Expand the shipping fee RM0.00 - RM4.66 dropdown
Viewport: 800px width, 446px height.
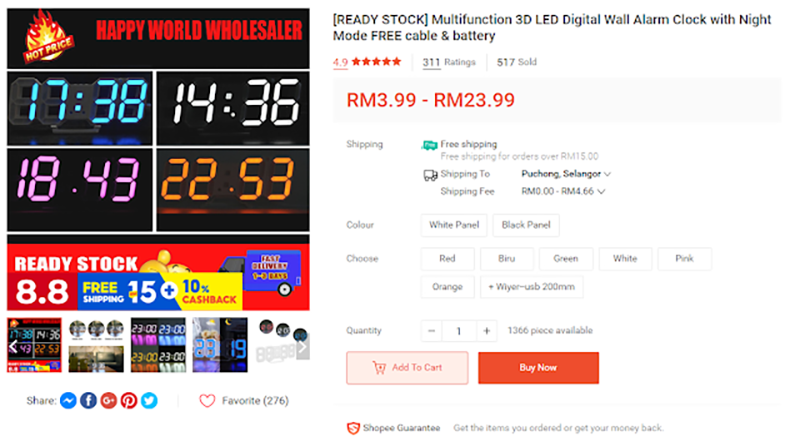pyautogui.click(x=563, y=191)
